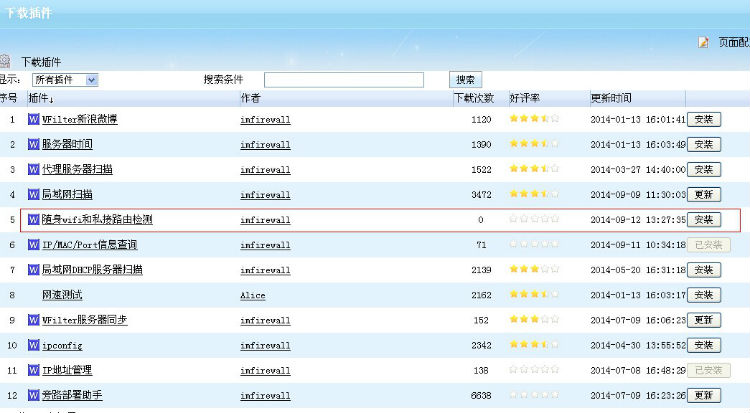Sort the list by 插件 column header
The width and height of the screenshot is (750, 413).
tap(41, 98)
